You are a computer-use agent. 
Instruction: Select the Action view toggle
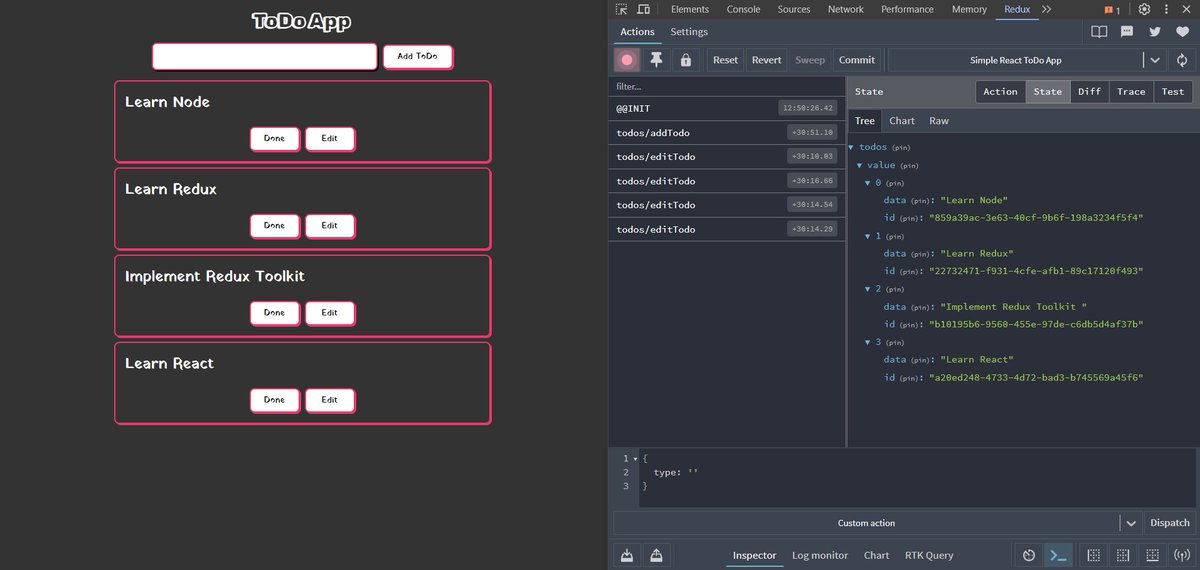[1000, 91]
